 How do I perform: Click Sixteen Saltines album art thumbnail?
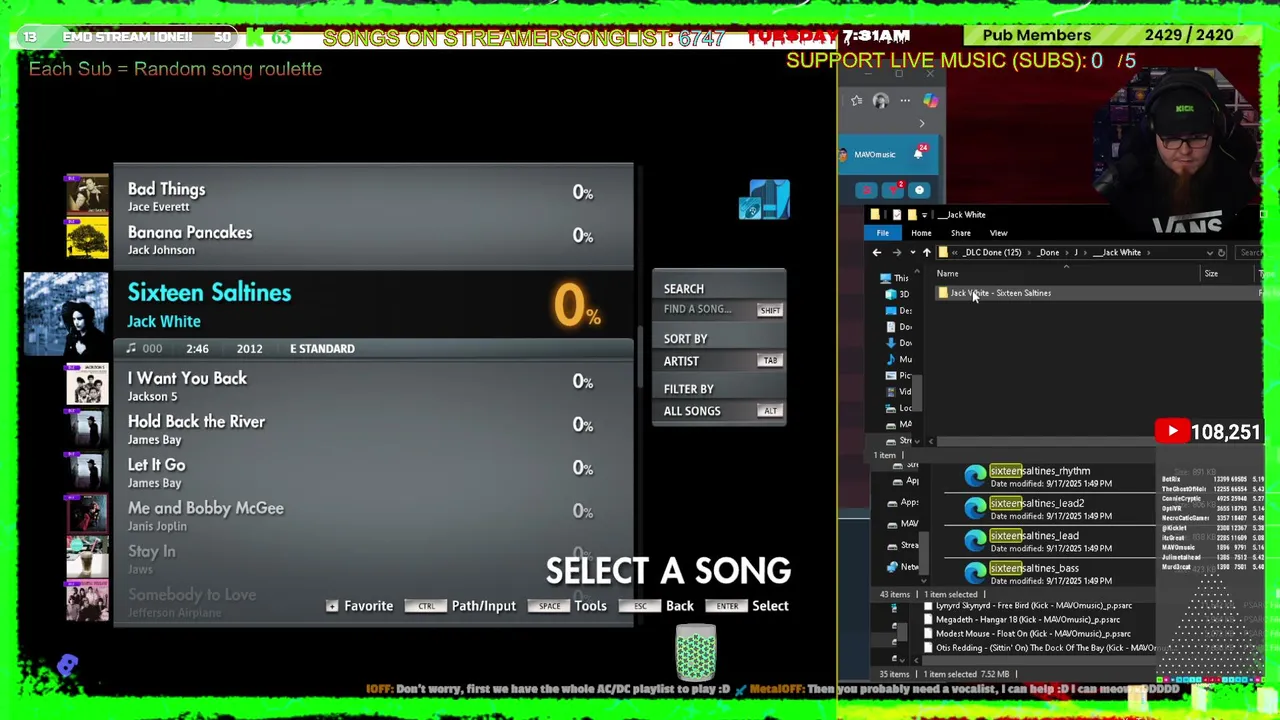[66, 314]
